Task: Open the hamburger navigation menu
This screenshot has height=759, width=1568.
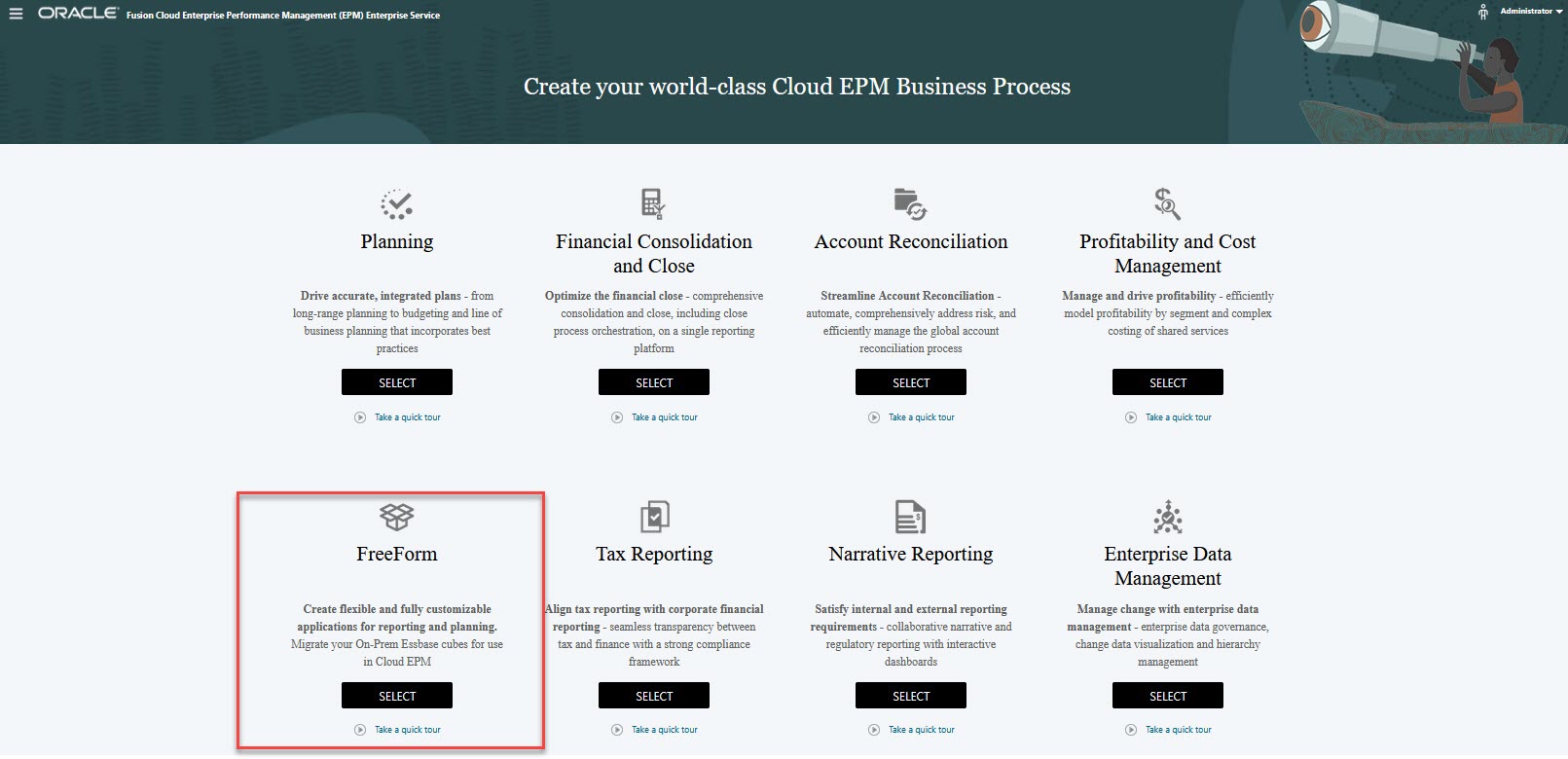Action: pyautogui.click(x=16, y=14)
